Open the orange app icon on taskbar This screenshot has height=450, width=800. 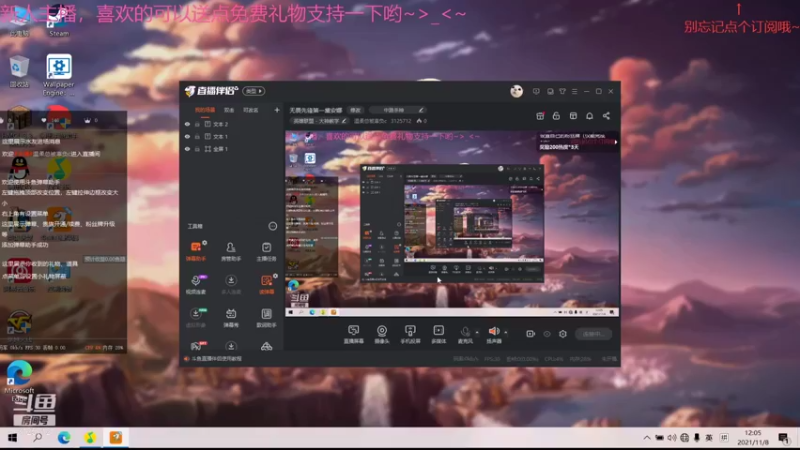[116, 438]
